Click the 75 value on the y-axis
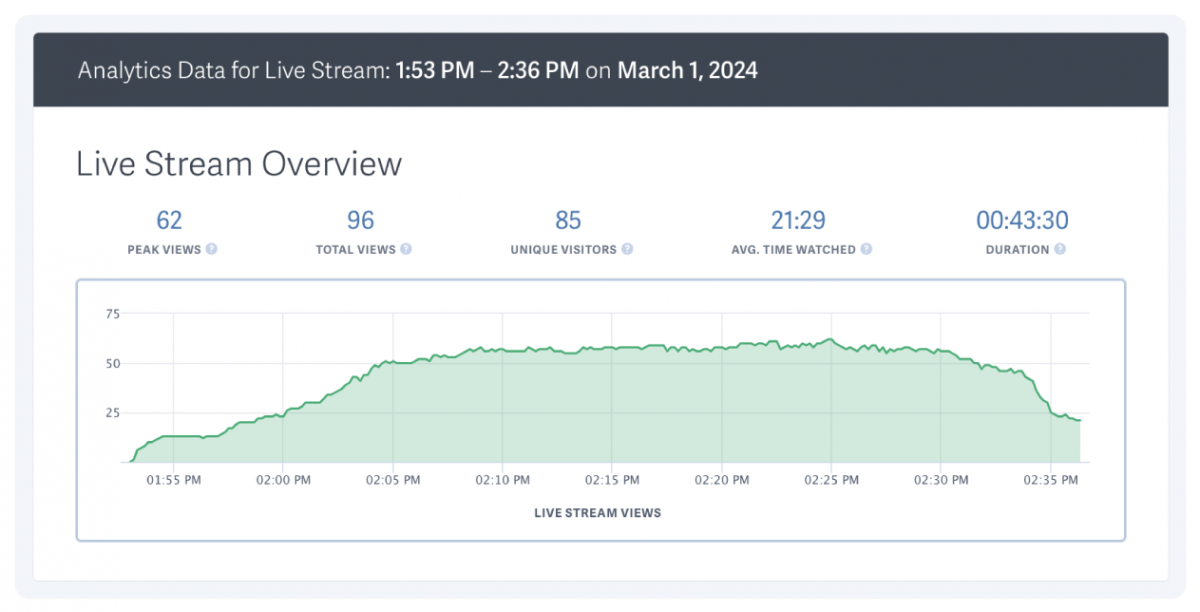Viewport: 1200px width, 612px height. pos(113,313)
